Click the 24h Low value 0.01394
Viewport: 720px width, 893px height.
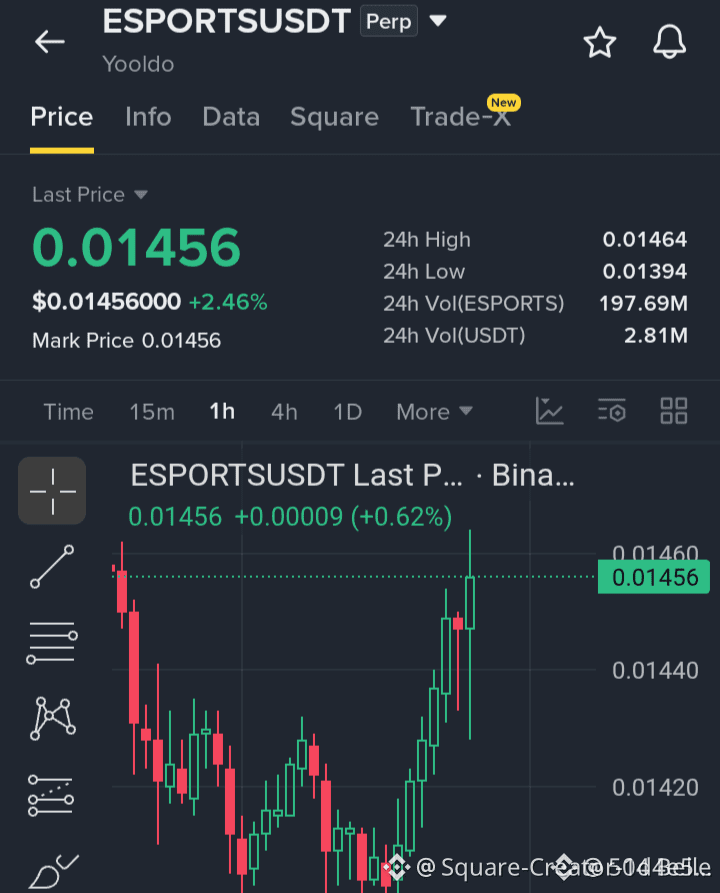[x=645, y=272]
